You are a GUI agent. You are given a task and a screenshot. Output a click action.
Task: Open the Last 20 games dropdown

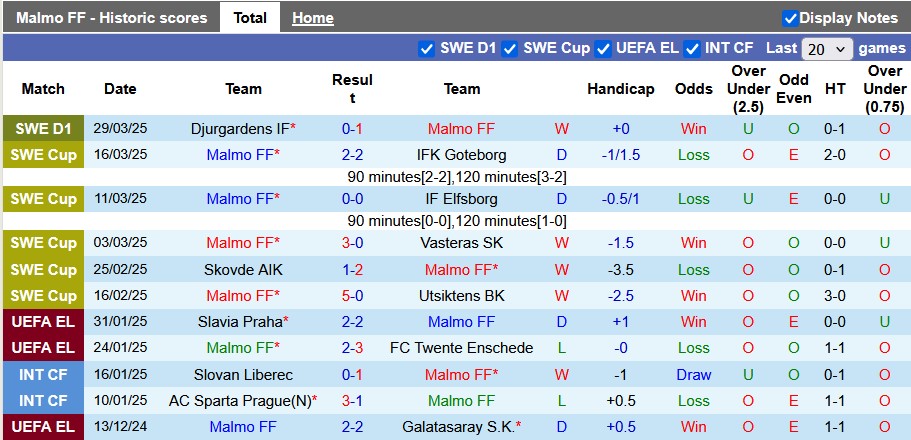827,49
